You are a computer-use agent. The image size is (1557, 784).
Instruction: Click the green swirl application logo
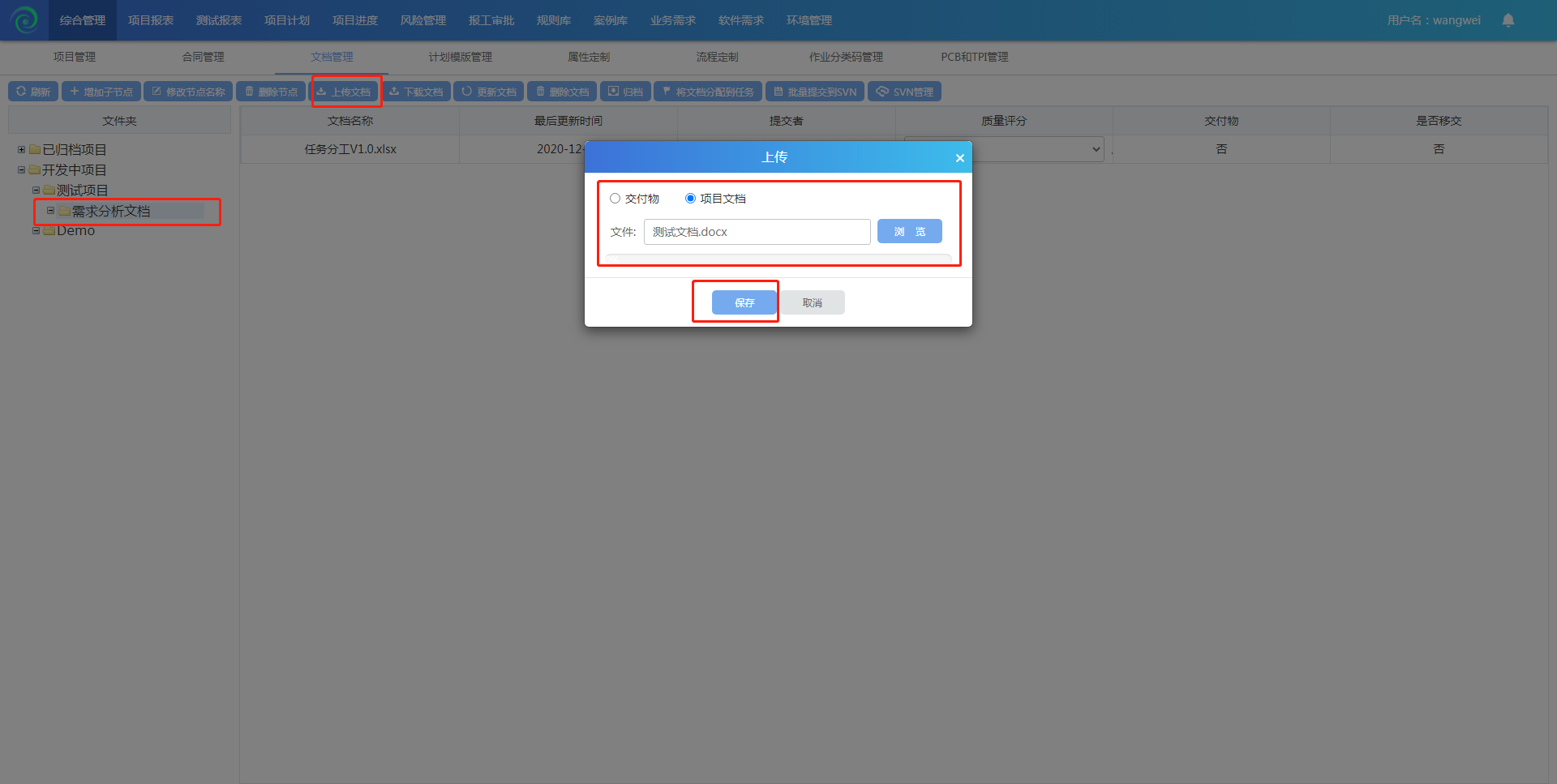click(x=24, y=19)
